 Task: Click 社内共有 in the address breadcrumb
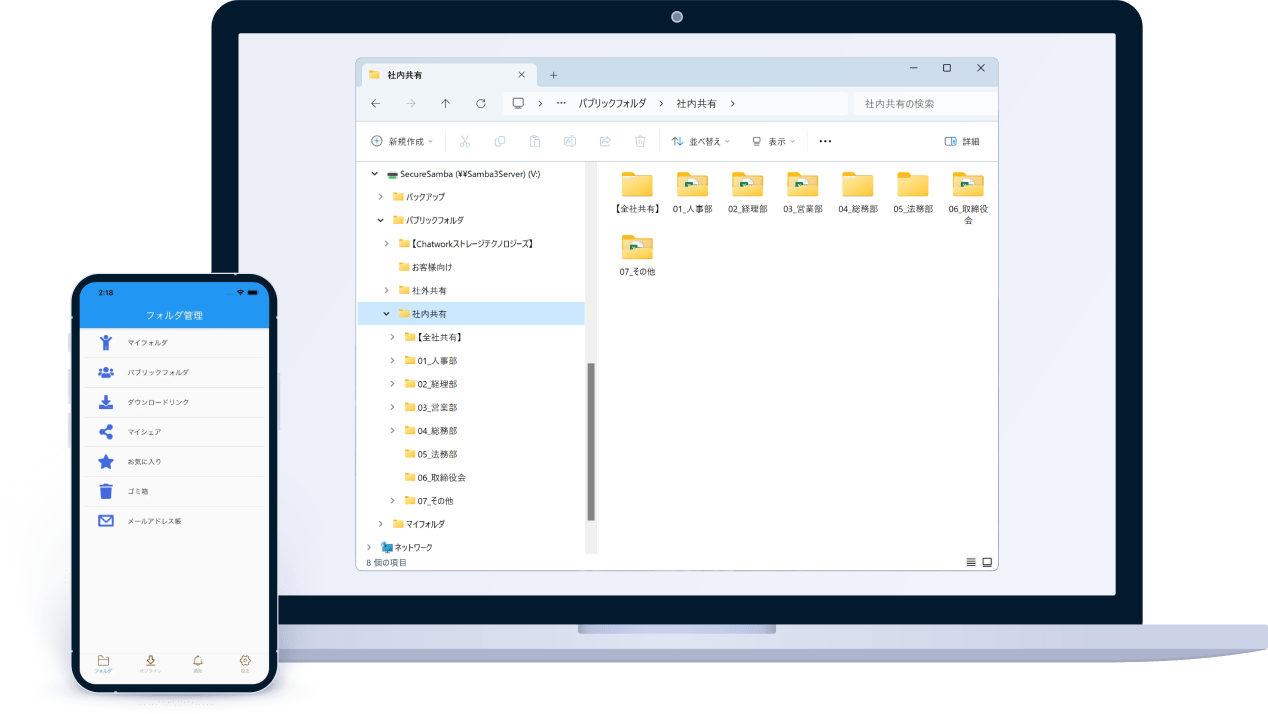(696, 103)
